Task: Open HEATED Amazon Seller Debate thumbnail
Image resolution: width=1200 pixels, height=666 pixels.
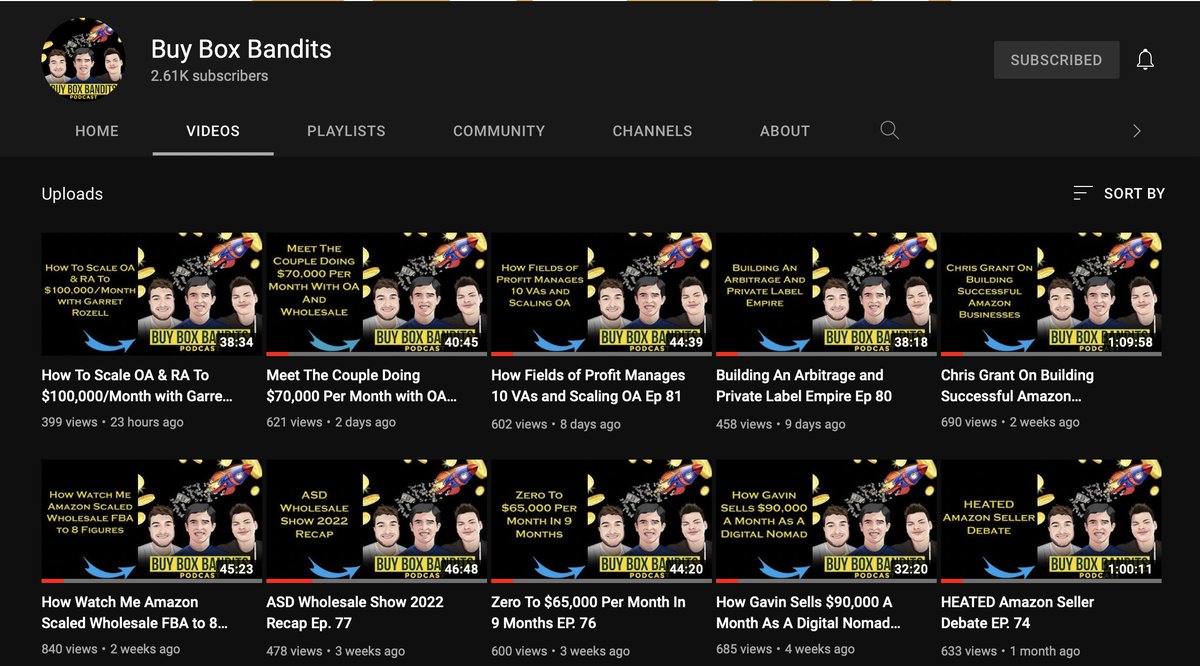Action: tap(1052, 521)
